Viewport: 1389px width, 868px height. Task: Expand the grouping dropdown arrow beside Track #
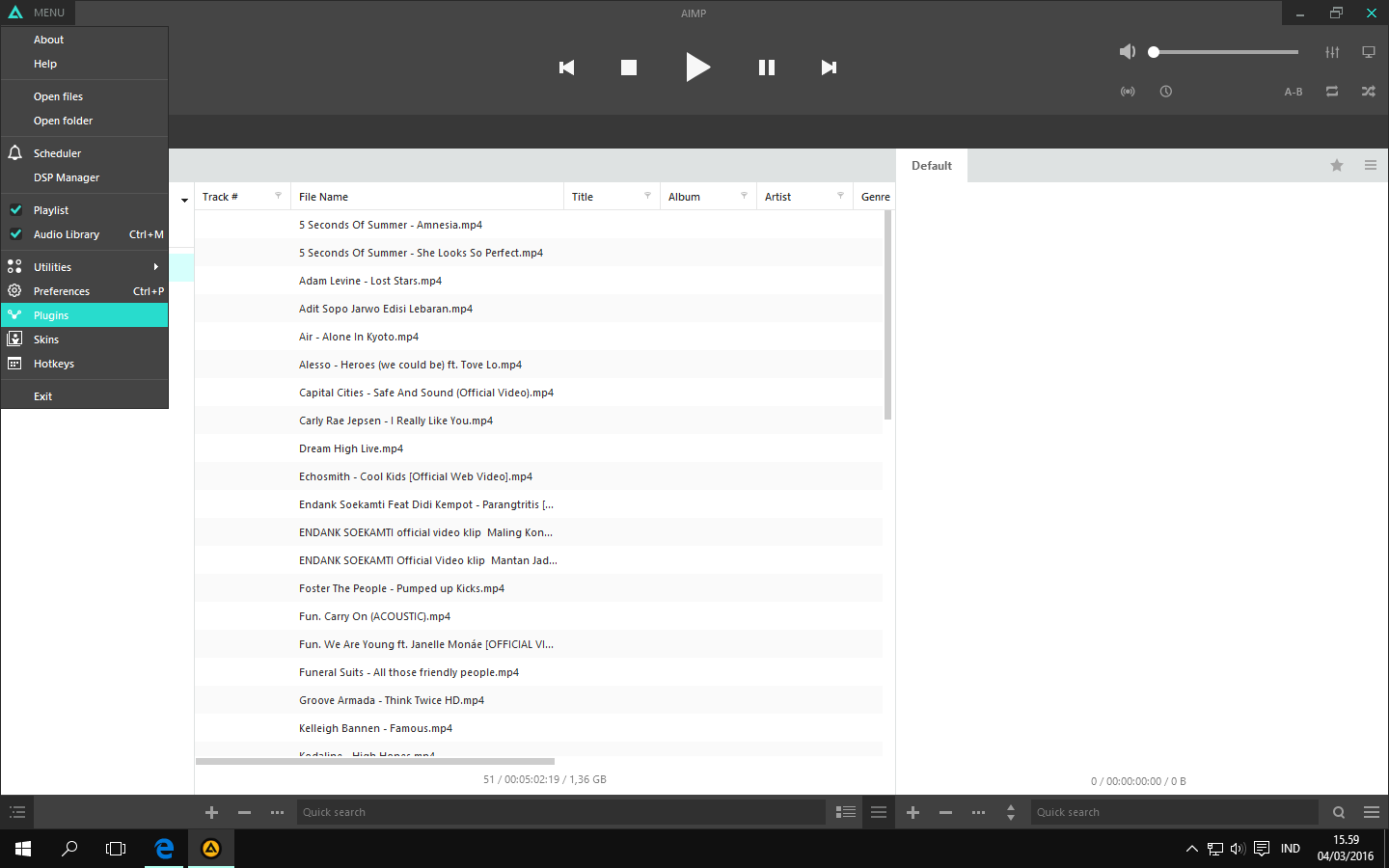pyautogui.click(x=184, y=200)
